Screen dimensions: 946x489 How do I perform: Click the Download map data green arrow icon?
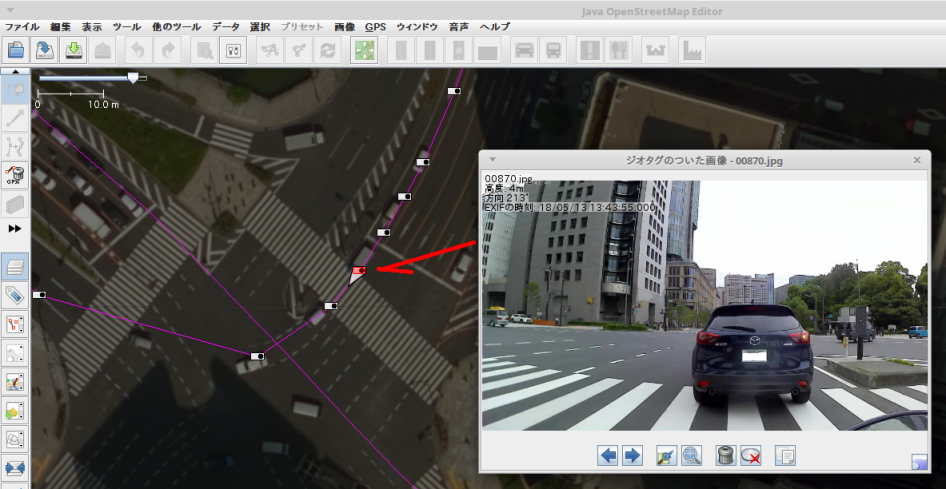pyautogui.click(x=74, y=50)
